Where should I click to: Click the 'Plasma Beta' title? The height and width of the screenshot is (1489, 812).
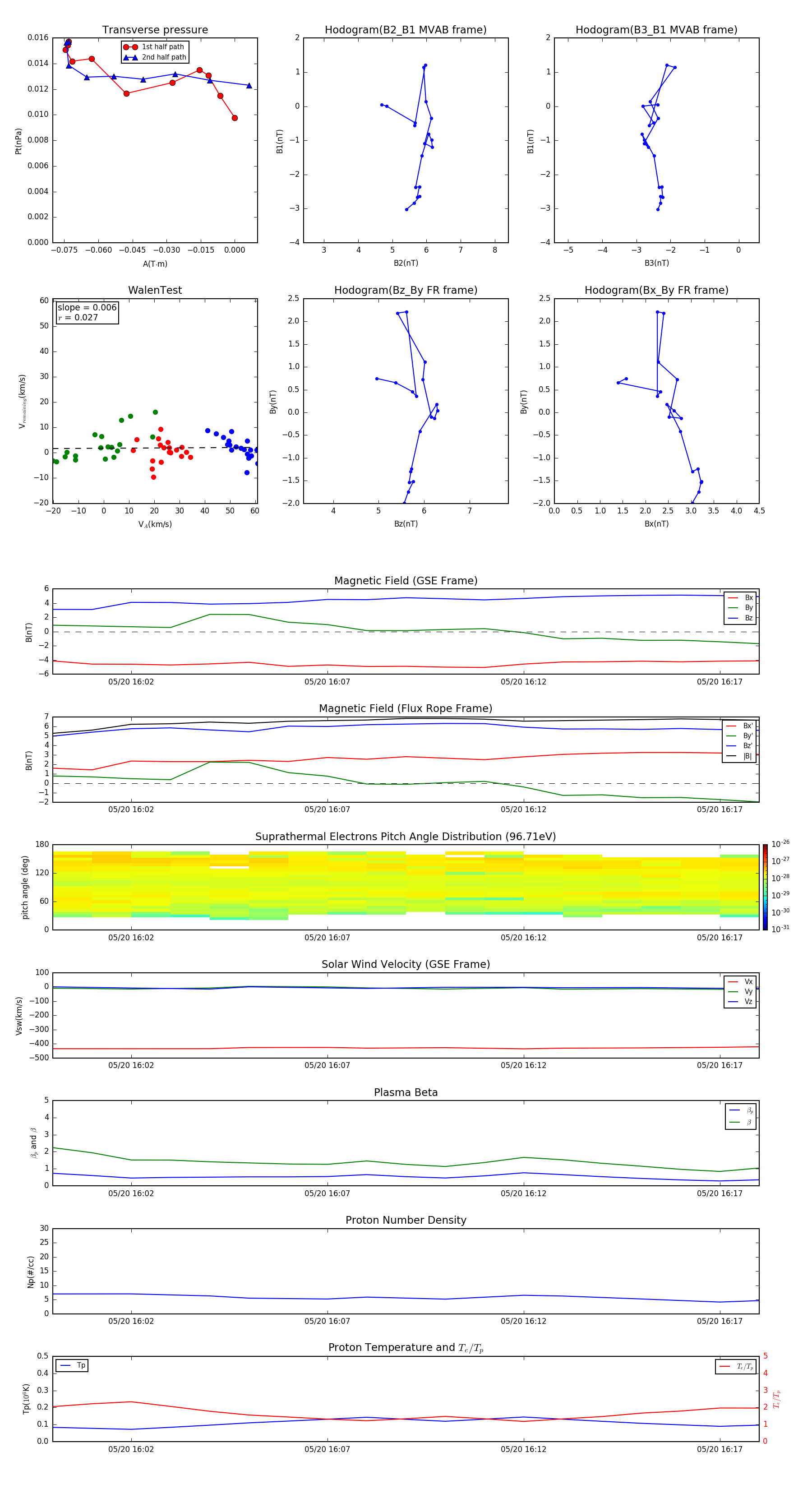click(x=406, y=1092)
